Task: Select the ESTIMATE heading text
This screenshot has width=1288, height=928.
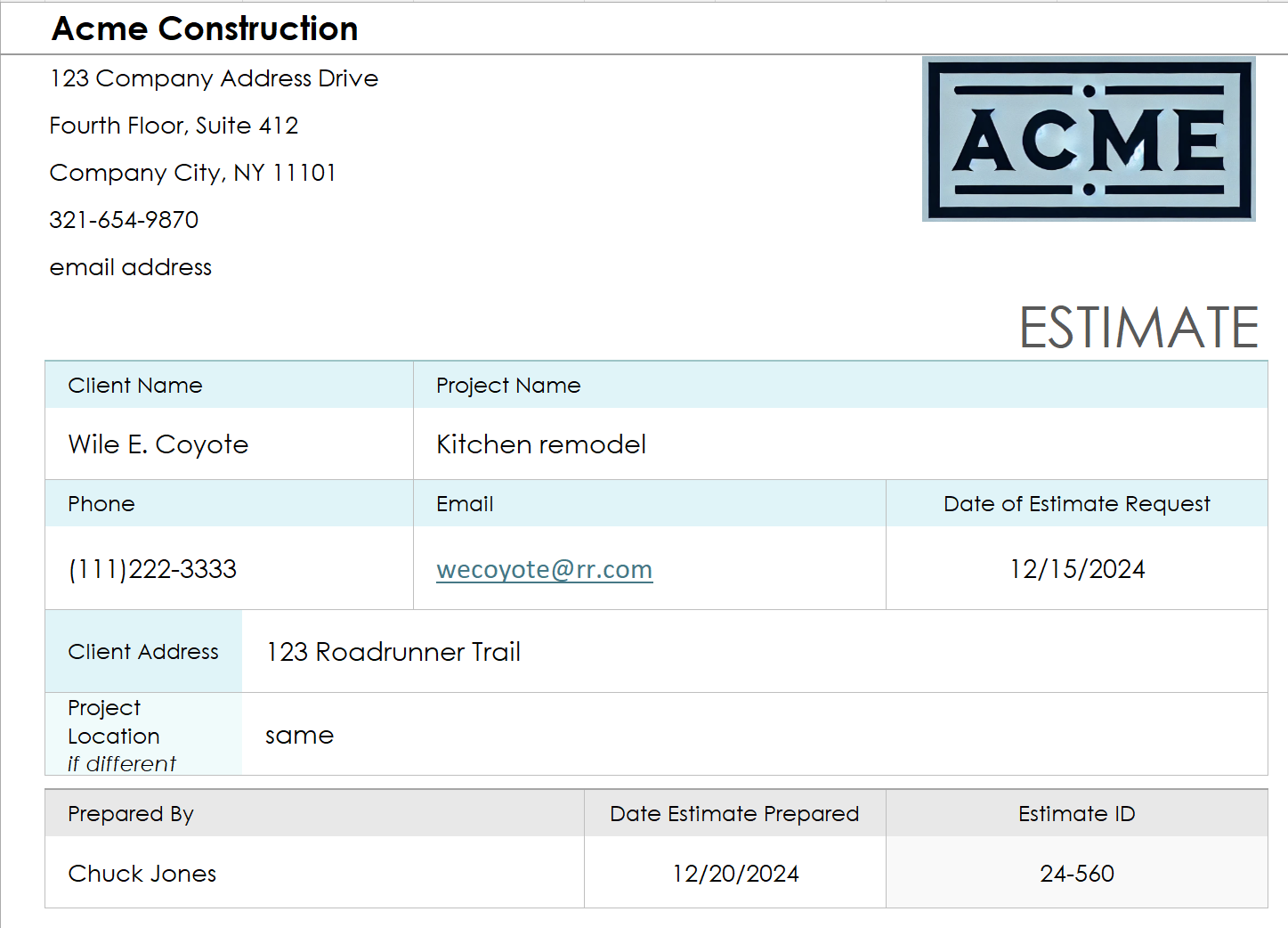Action: (x=1138, y=327)
